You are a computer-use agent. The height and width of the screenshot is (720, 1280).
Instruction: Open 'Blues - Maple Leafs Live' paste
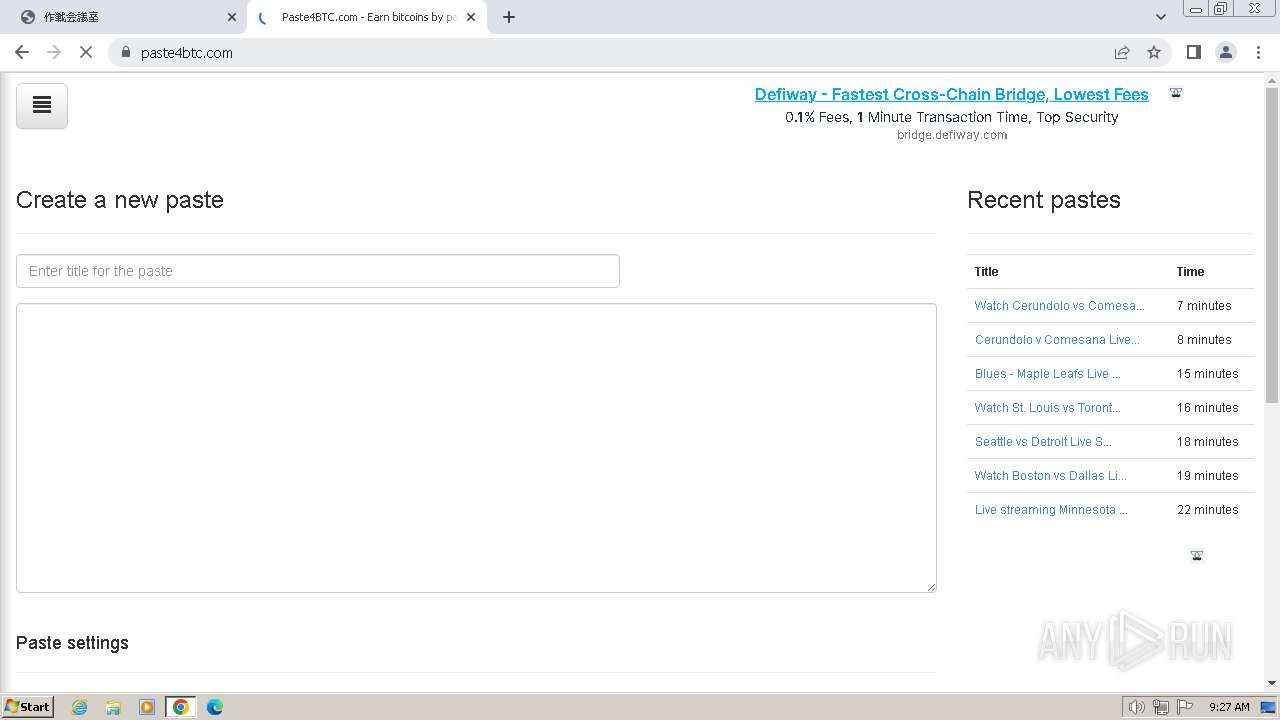[1047, 374]
